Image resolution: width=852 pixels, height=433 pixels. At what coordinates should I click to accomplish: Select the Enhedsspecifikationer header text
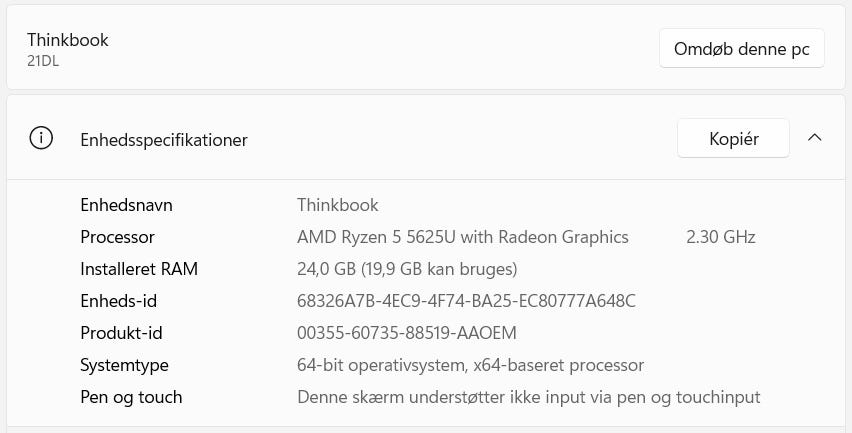164,140
